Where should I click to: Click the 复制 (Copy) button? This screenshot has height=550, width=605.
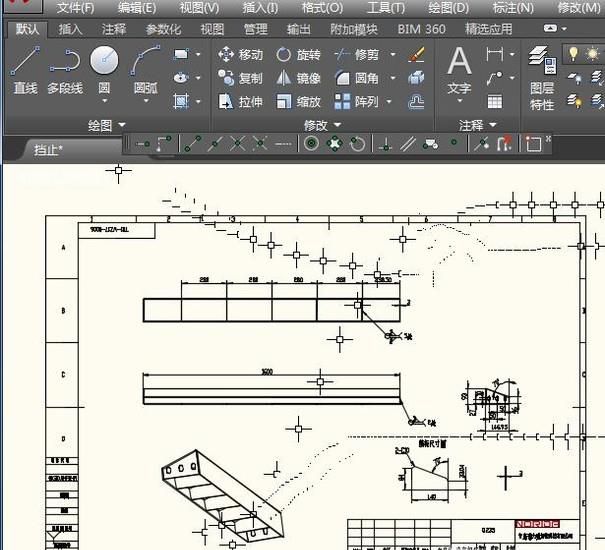(240, 78)
